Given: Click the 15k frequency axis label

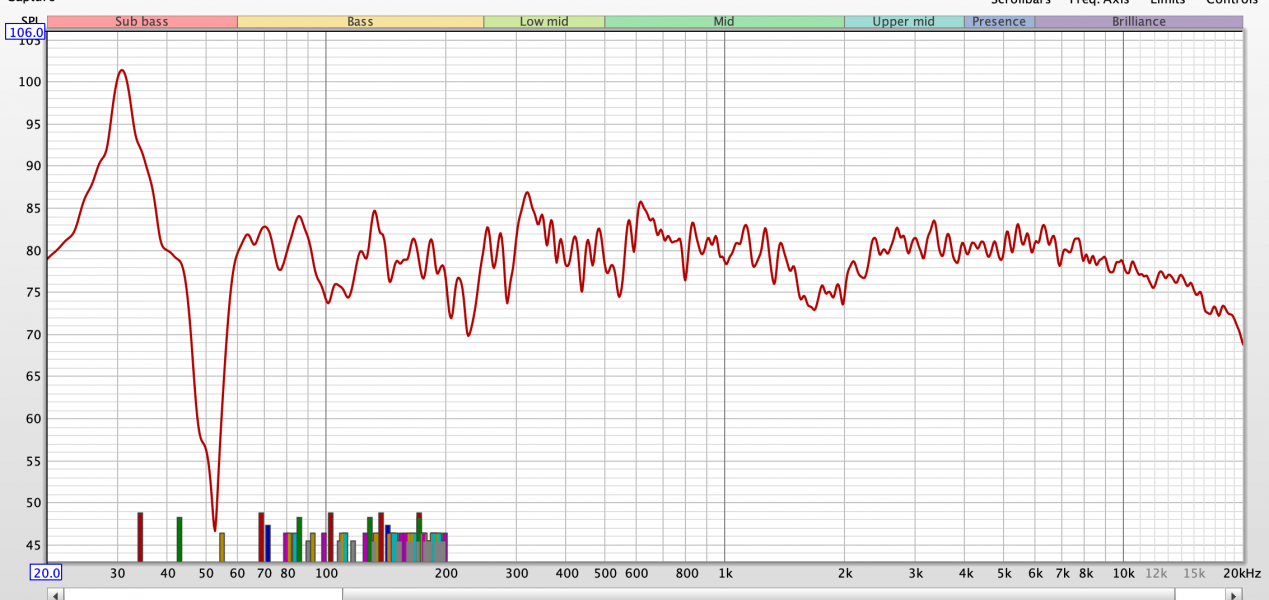Looking at the screenshot, I should tap(1194, 573).
